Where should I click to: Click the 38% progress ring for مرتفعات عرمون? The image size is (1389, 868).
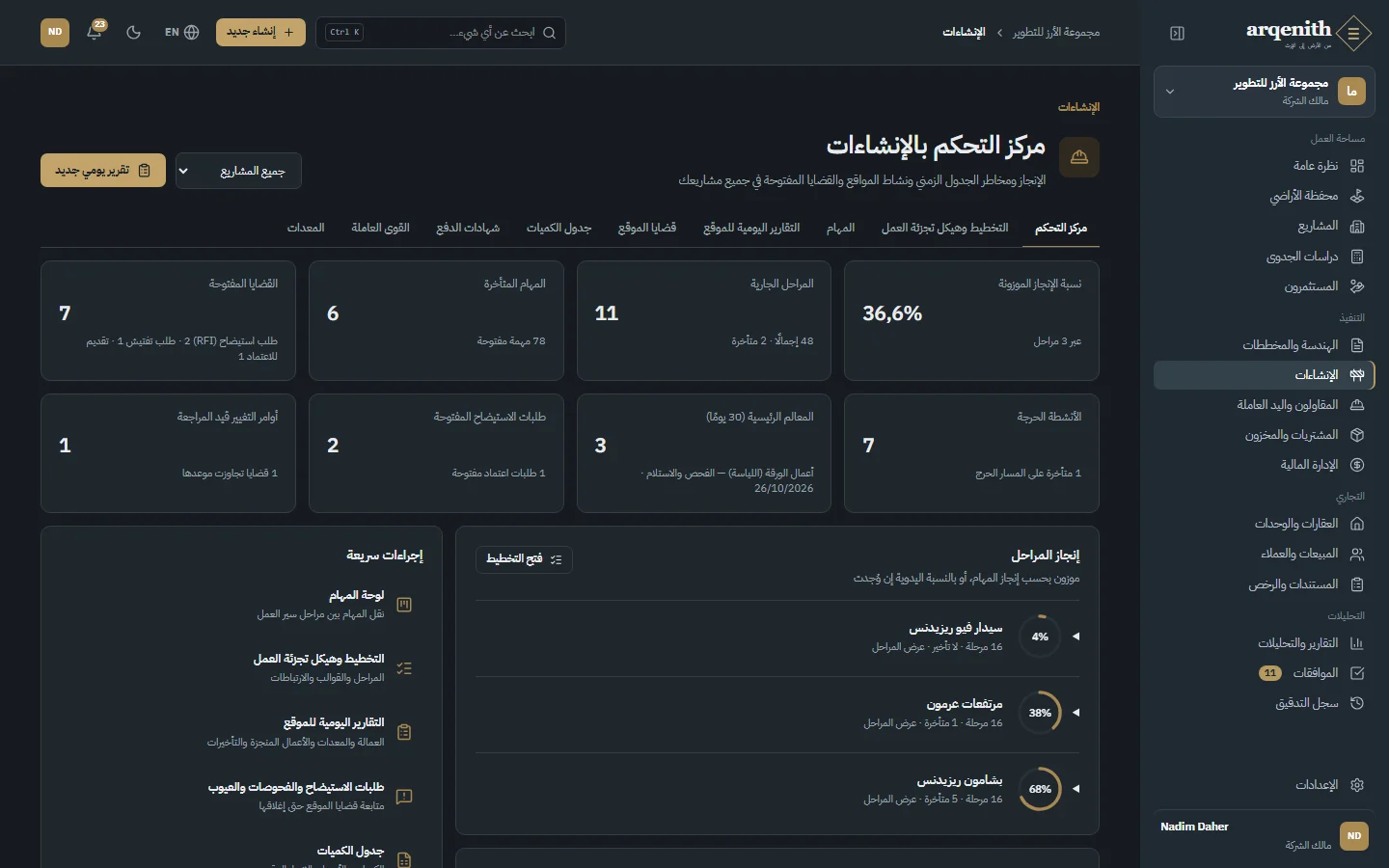[1040, 713]
